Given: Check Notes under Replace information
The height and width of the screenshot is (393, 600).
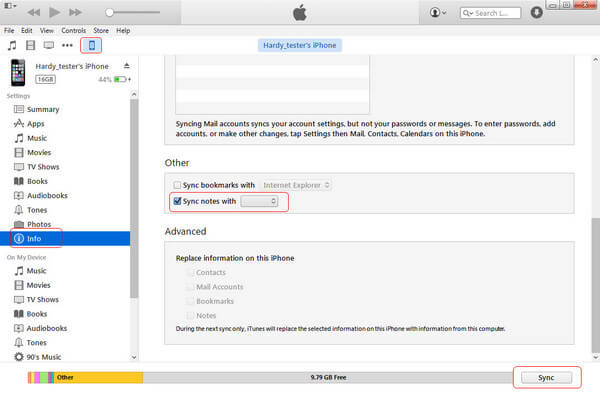Looking at the screenshot, I should point(190,316).
